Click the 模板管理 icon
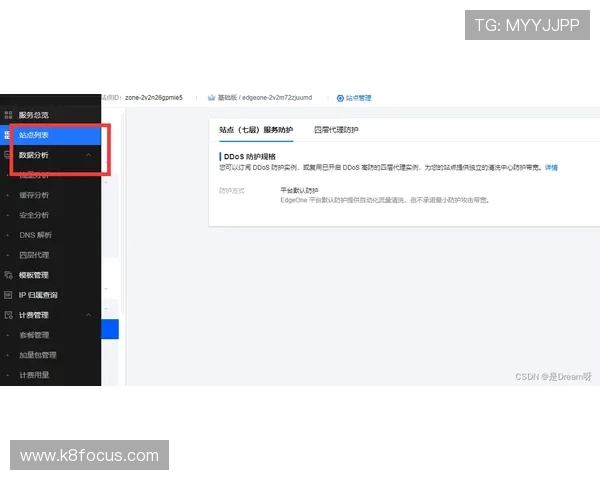The image size is (600, 480). [x=8, y=275]
